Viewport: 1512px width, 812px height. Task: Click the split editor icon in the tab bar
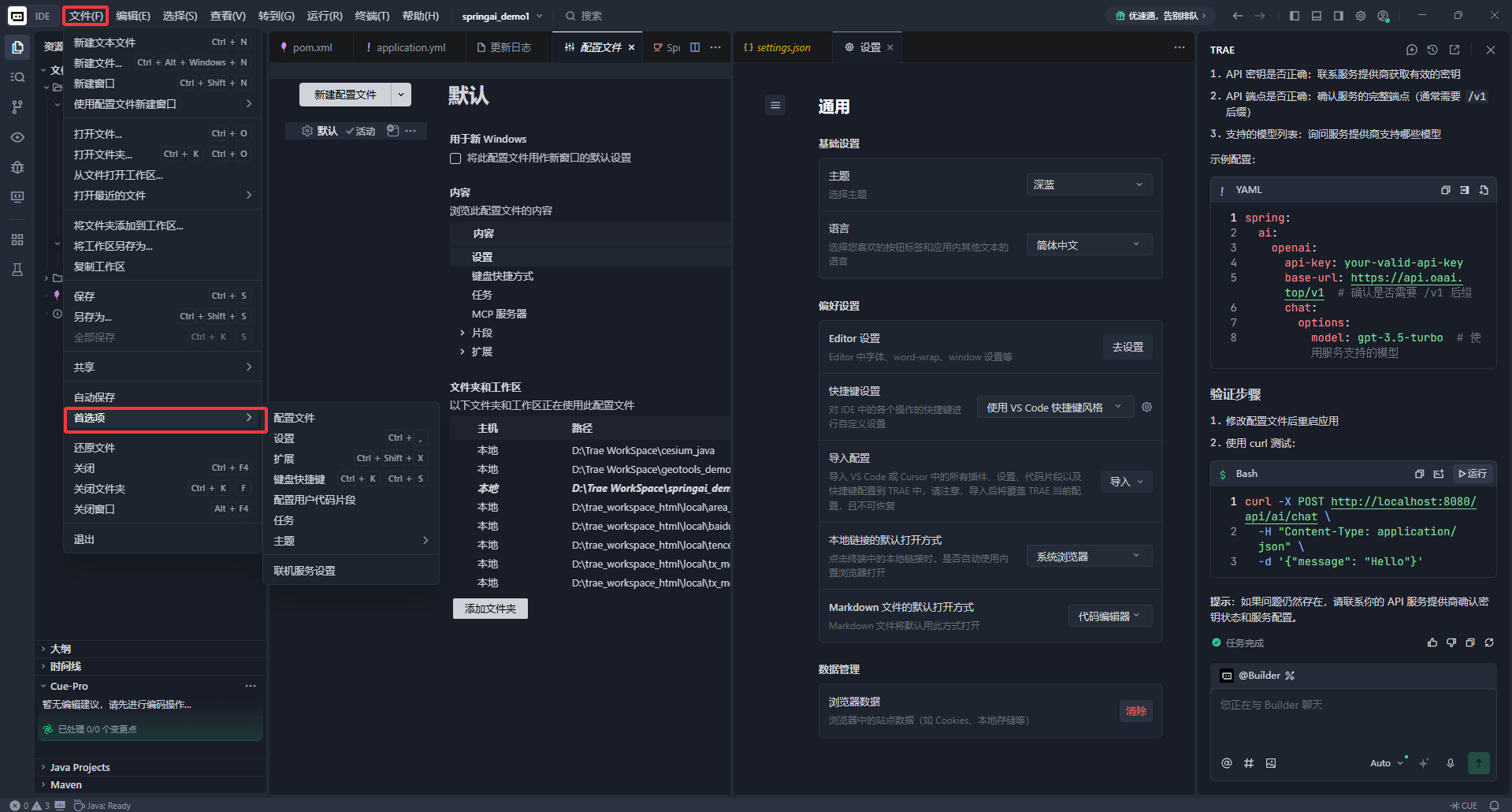pyautogui.click(x=695, y=47)
